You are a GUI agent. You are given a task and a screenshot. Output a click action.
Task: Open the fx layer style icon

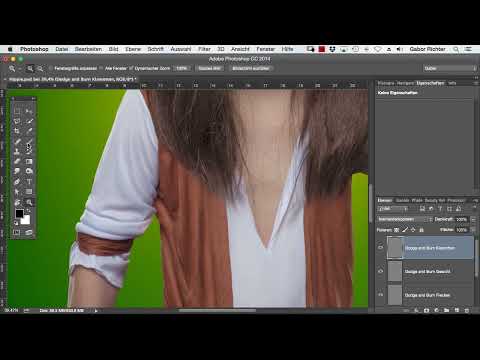coord(416,310)
